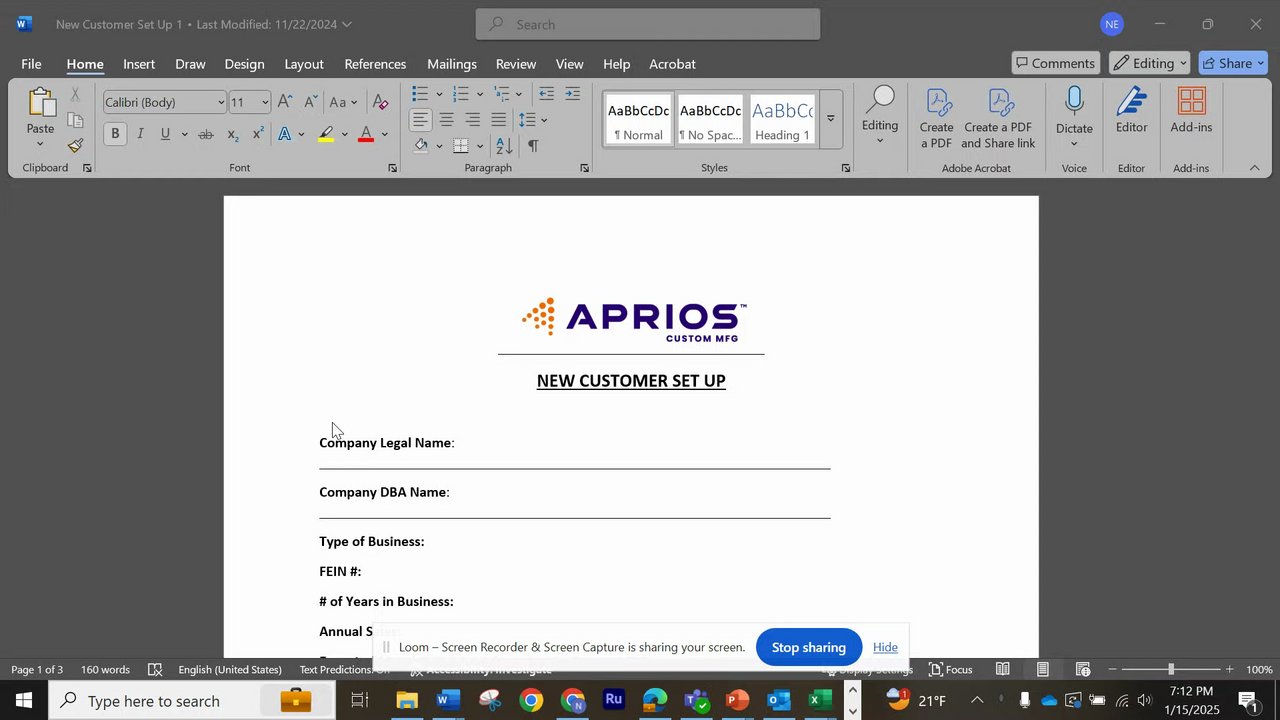Adjust the zoom slider handle
The height and width of the screenshot is (720, 1280).
(x=1171, y=670)
